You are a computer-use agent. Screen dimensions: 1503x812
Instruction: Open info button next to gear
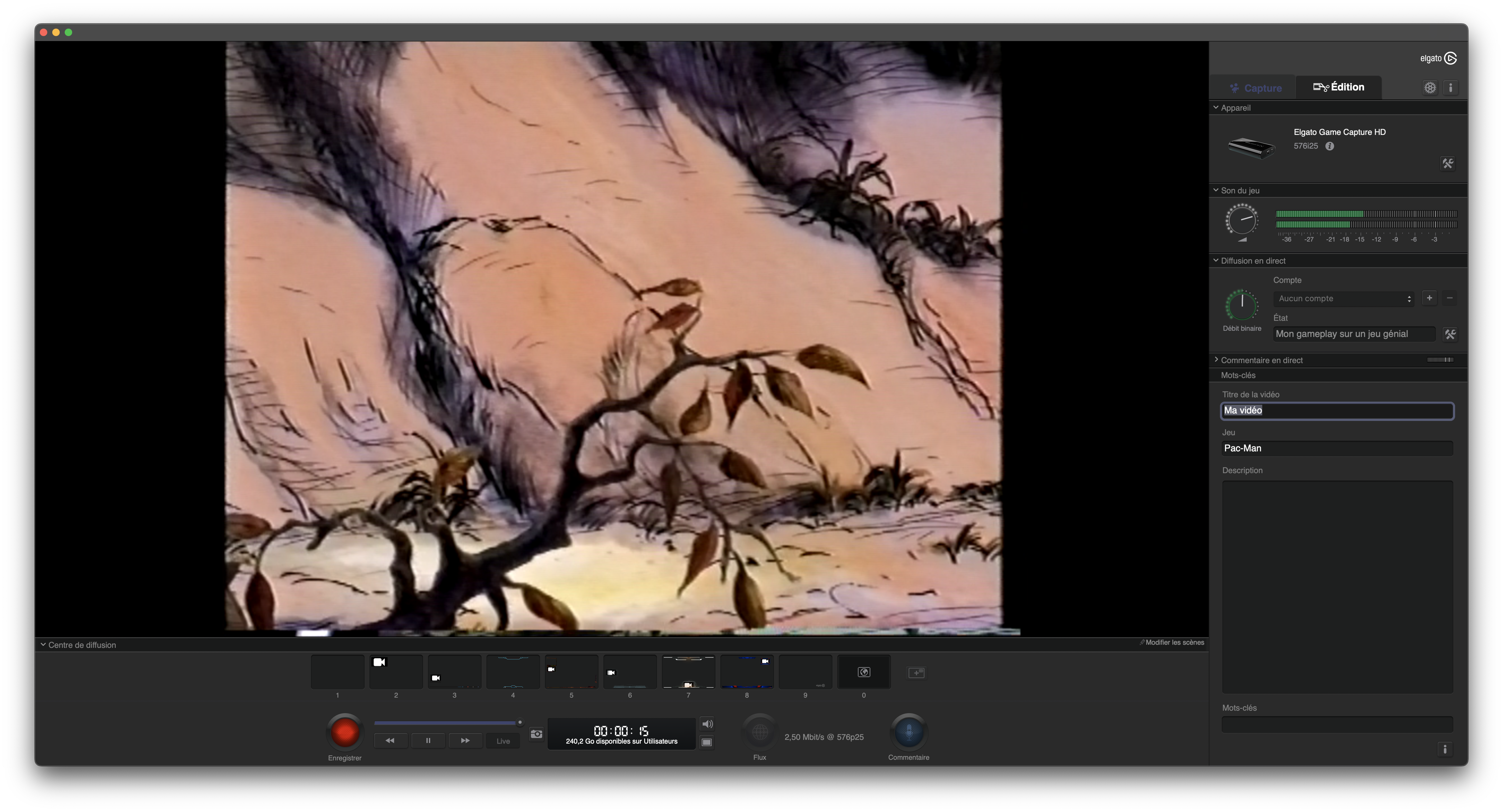point(1450,87)
